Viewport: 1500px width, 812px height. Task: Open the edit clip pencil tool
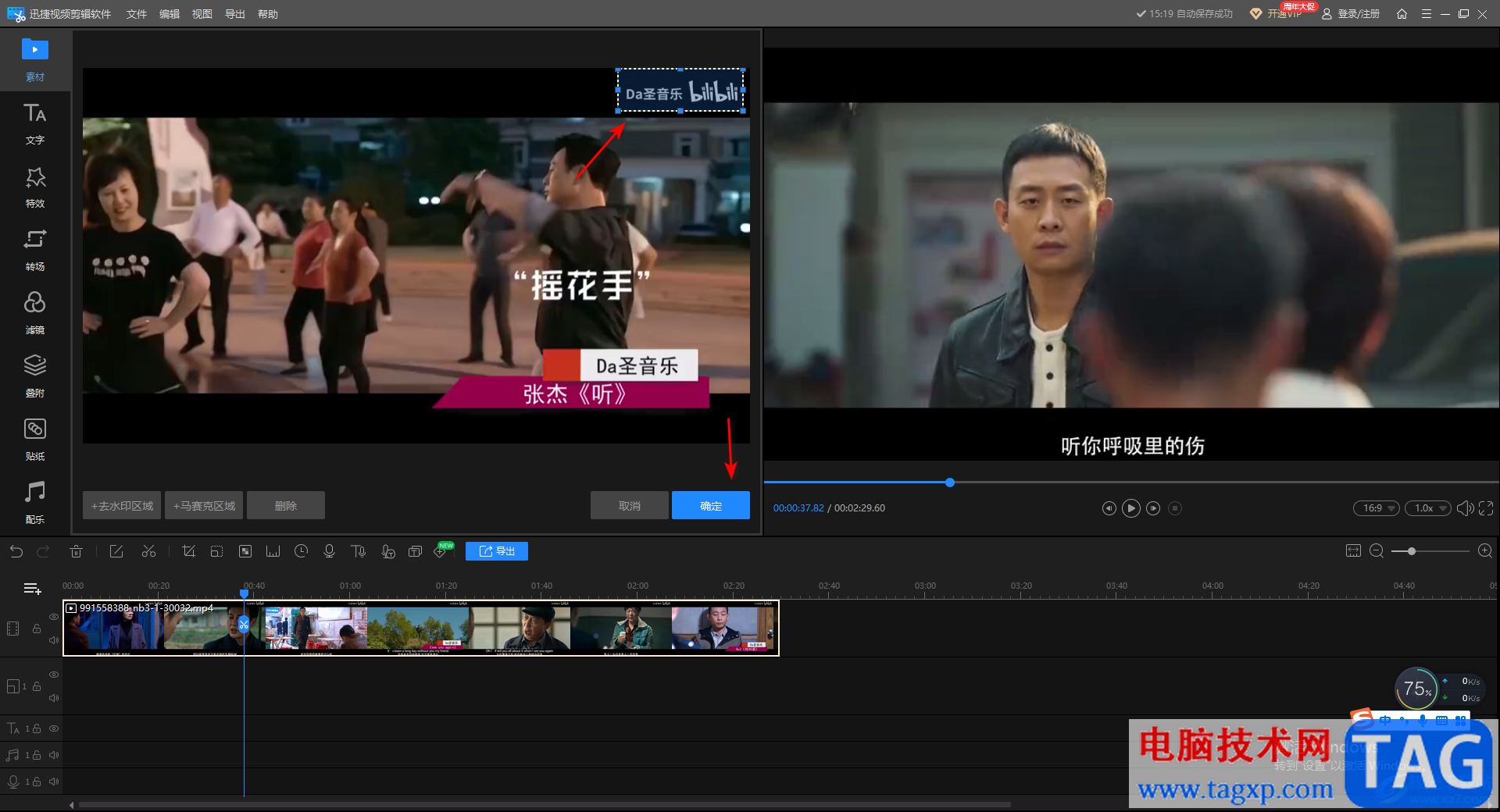(116, 551)
